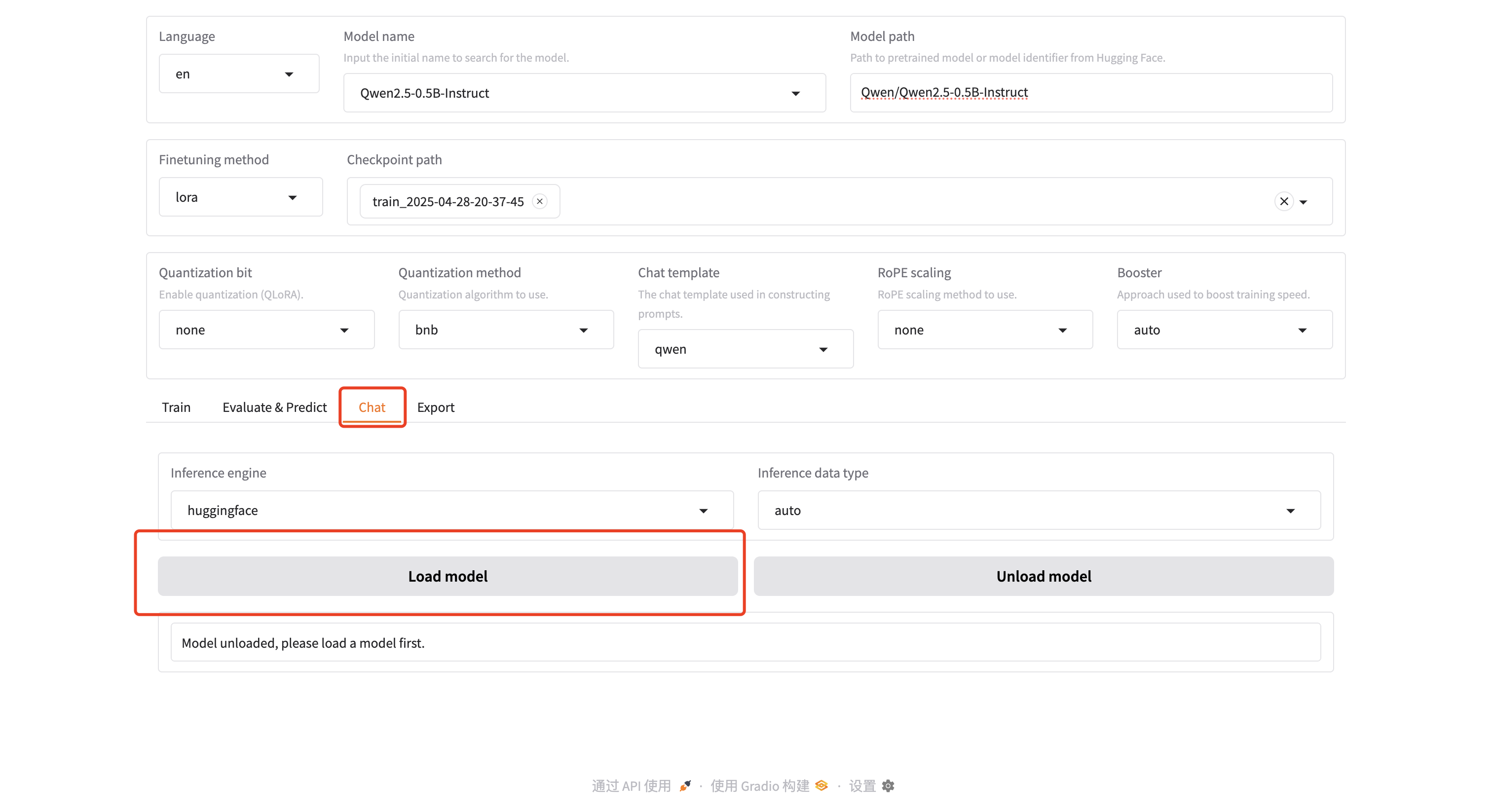Open the Model name dropdown
This screenshot has width=1492, height=812.
[584, 93]
